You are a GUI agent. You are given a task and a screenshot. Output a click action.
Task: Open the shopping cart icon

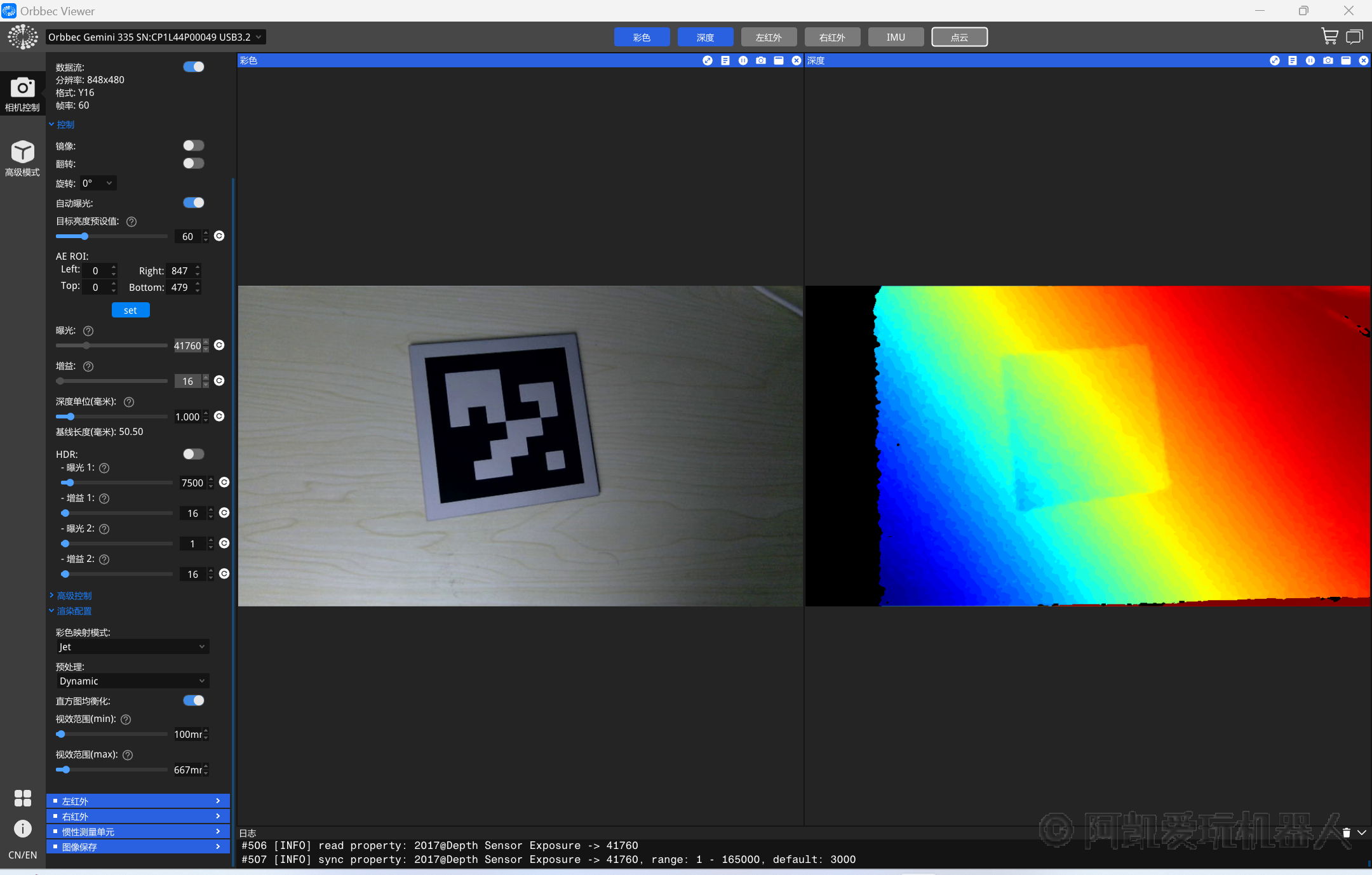click(x=1329, y=37)
